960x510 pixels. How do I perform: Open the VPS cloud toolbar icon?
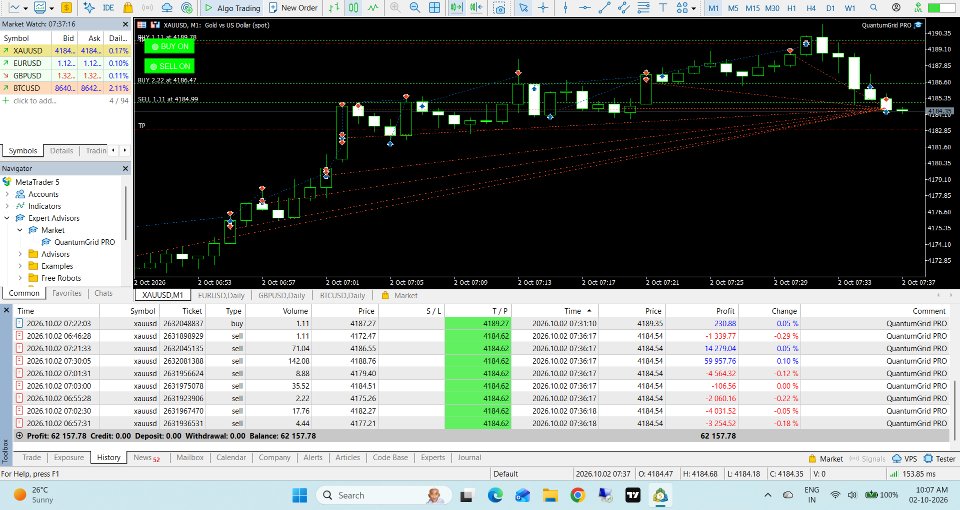(x=167, y=7)
